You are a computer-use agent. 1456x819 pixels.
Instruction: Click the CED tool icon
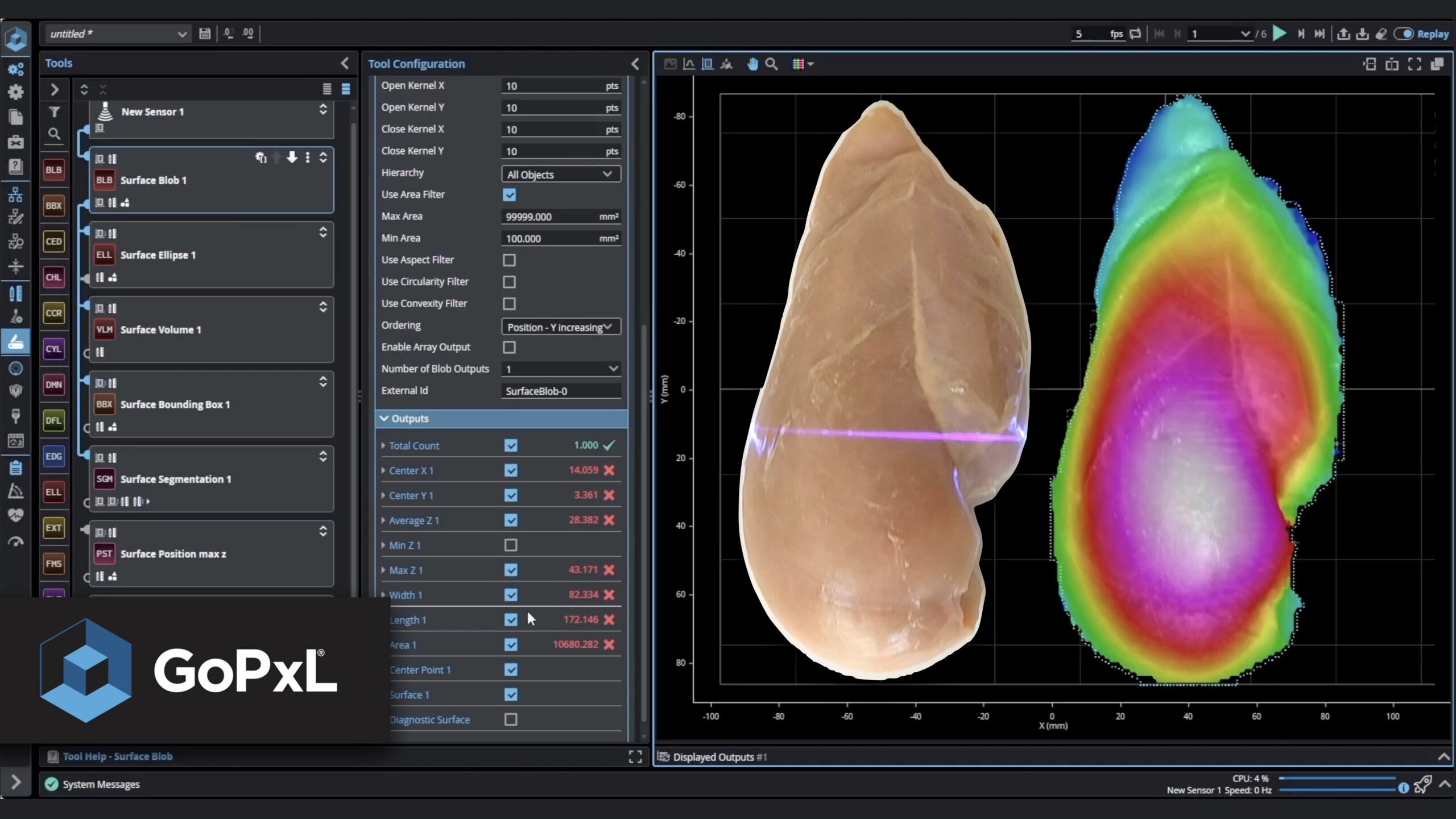(53, 241)
